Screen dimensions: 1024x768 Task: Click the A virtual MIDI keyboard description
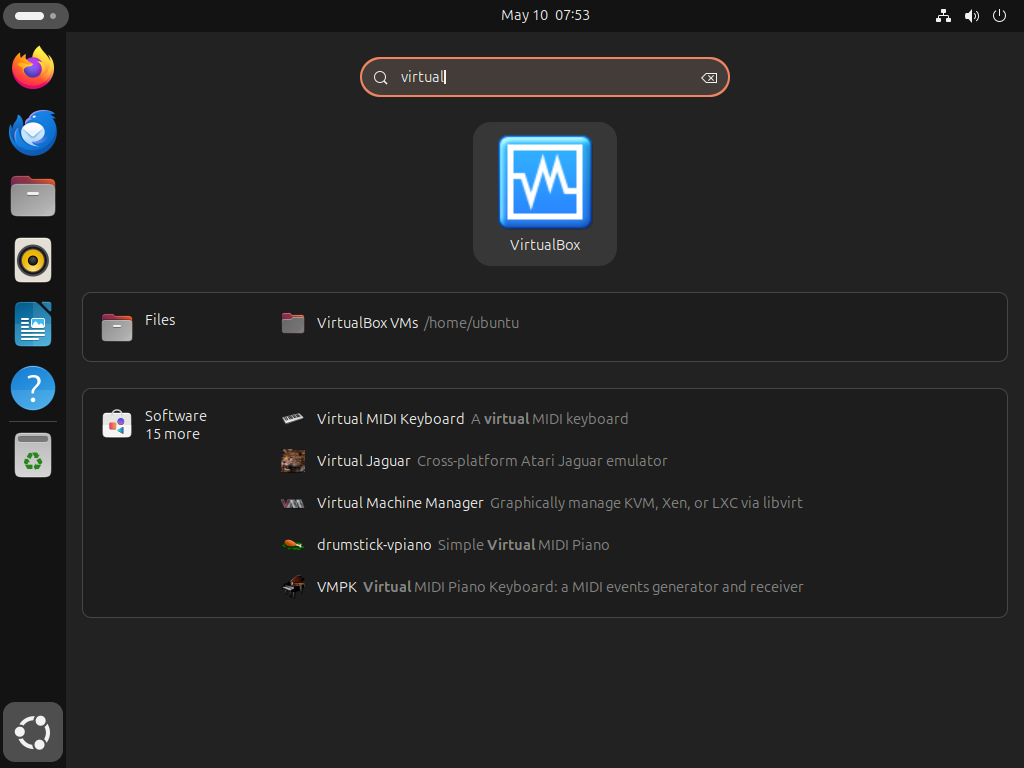pos(550,419)
